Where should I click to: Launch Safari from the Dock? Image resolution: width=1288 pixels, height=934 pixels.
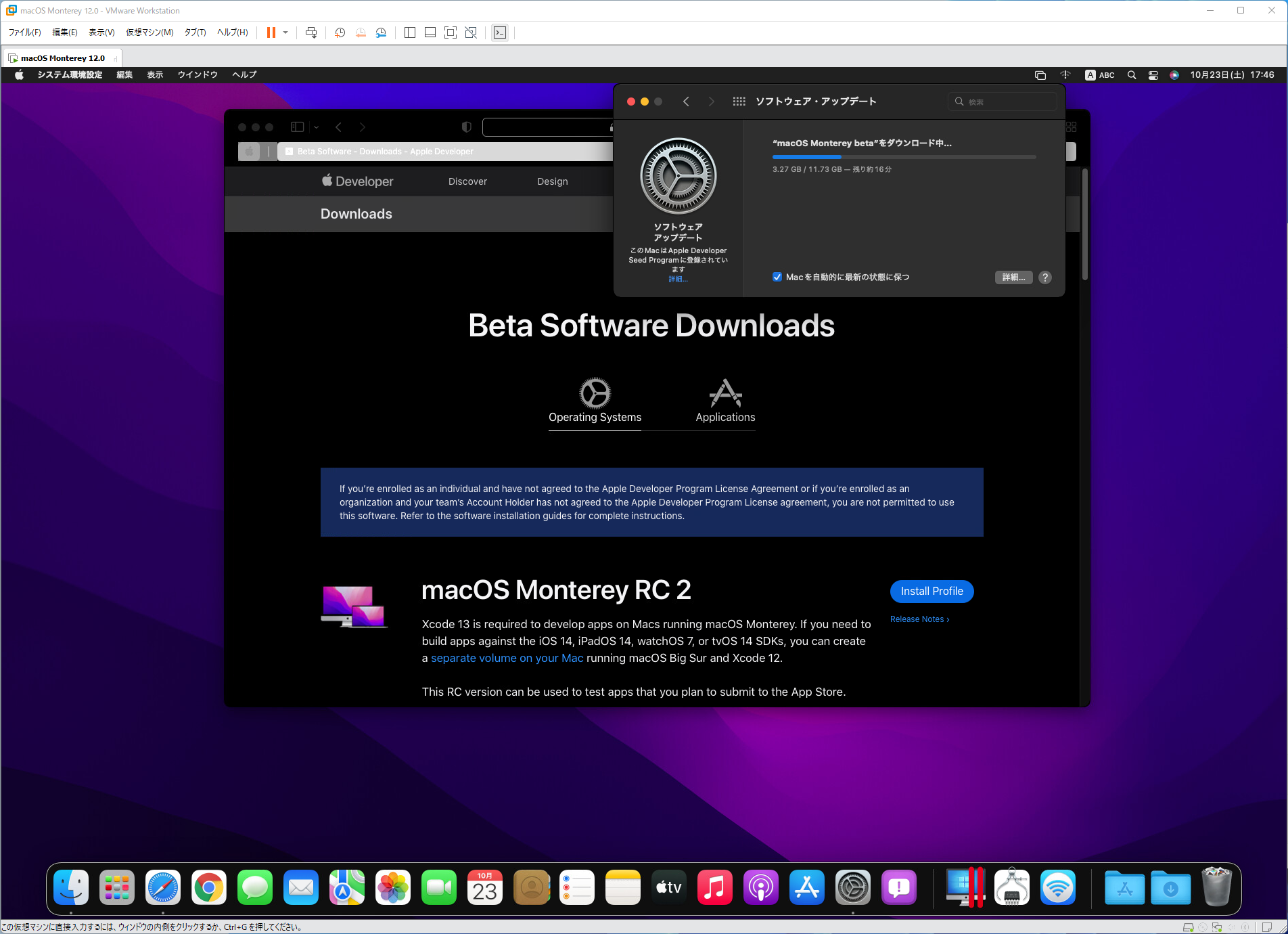coord(163,887)
